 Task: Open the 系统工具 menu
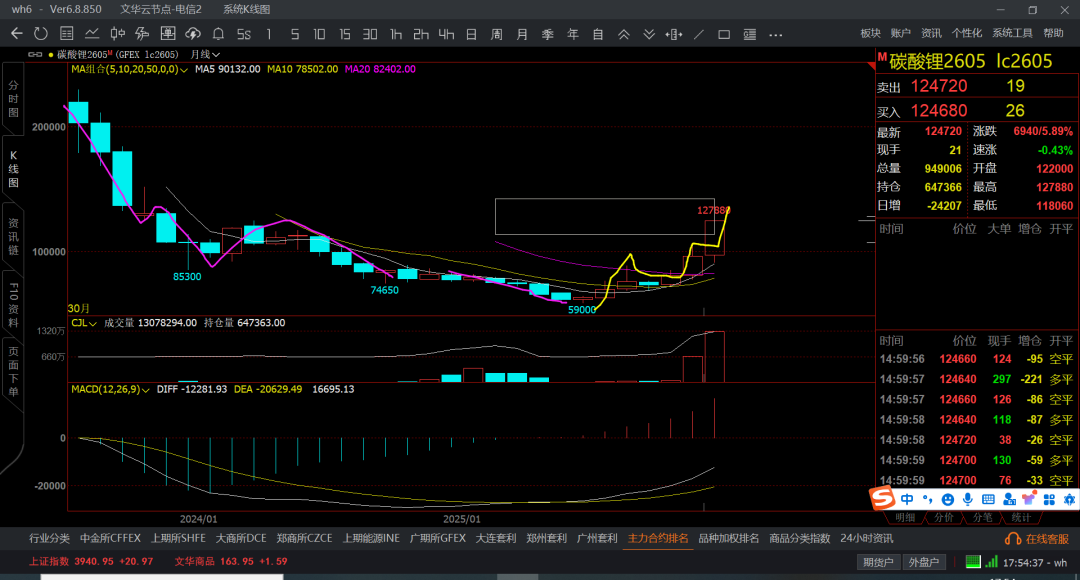point(1012,33)
